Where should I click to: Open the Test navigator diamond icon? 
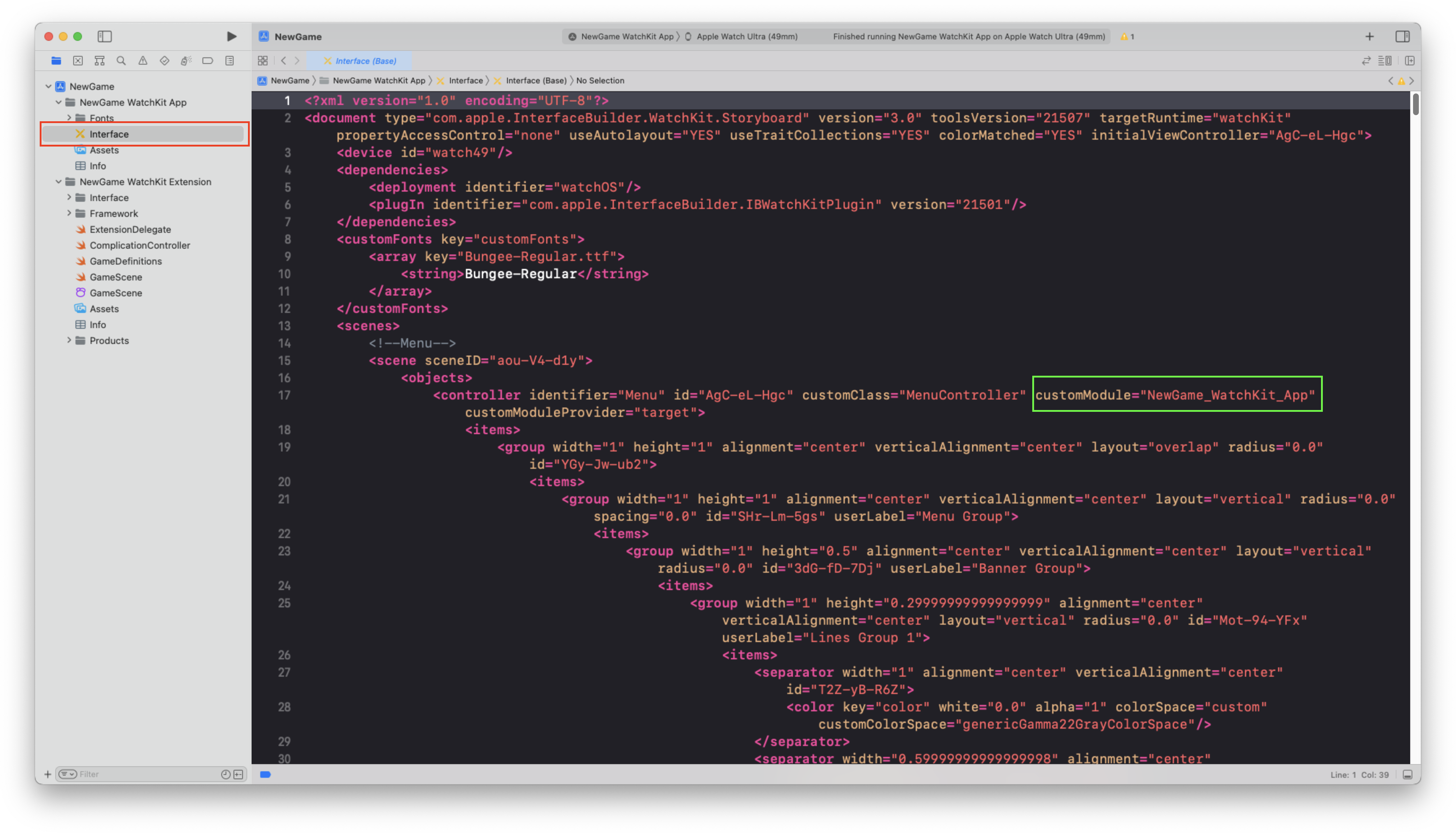coord(164,61)
